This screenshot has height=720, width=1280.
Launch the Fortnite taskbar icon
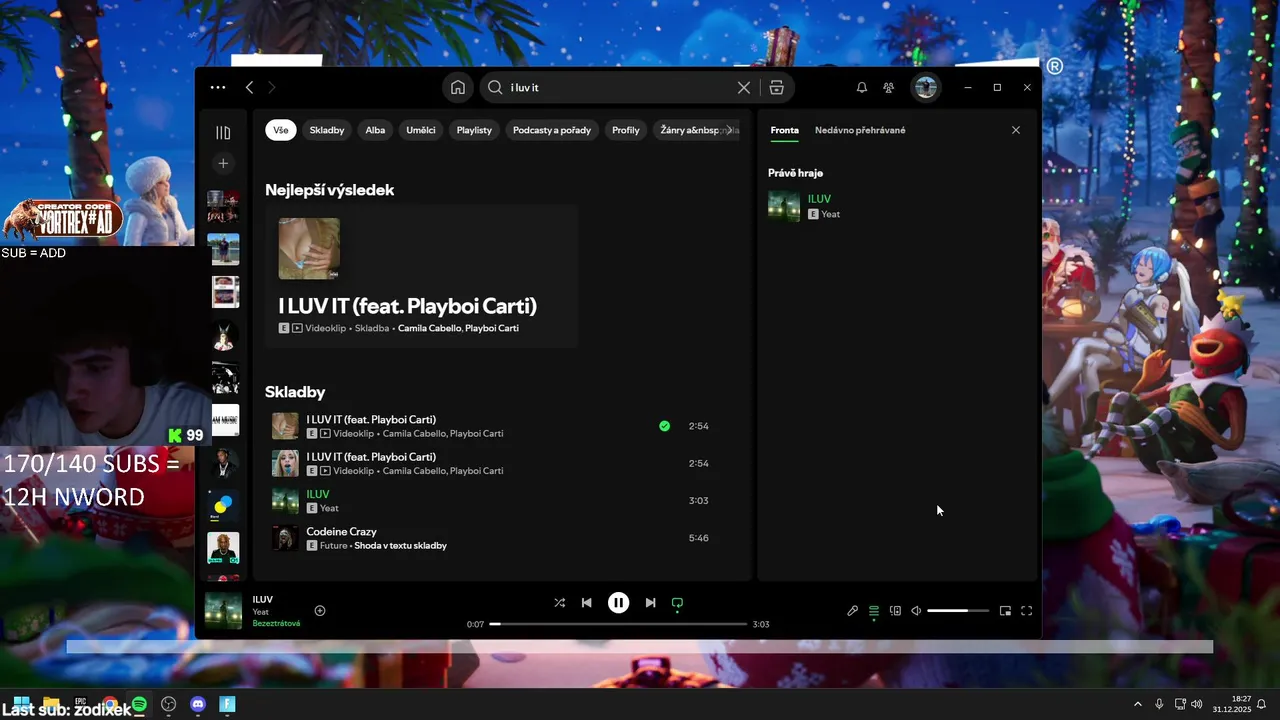[x=227, y=705]
